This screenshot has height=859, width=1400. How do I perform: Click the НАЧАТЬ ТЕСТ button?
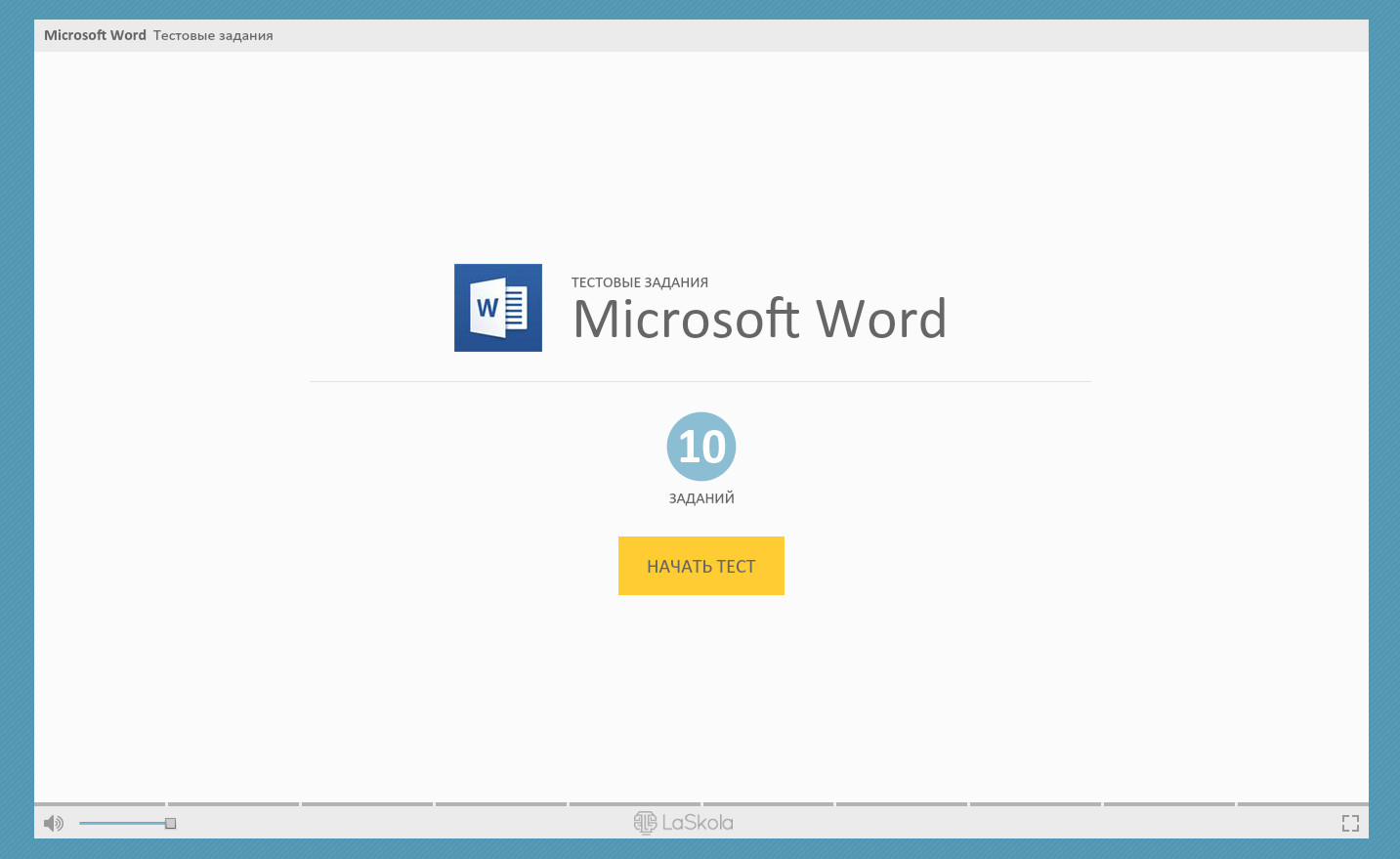700,566
